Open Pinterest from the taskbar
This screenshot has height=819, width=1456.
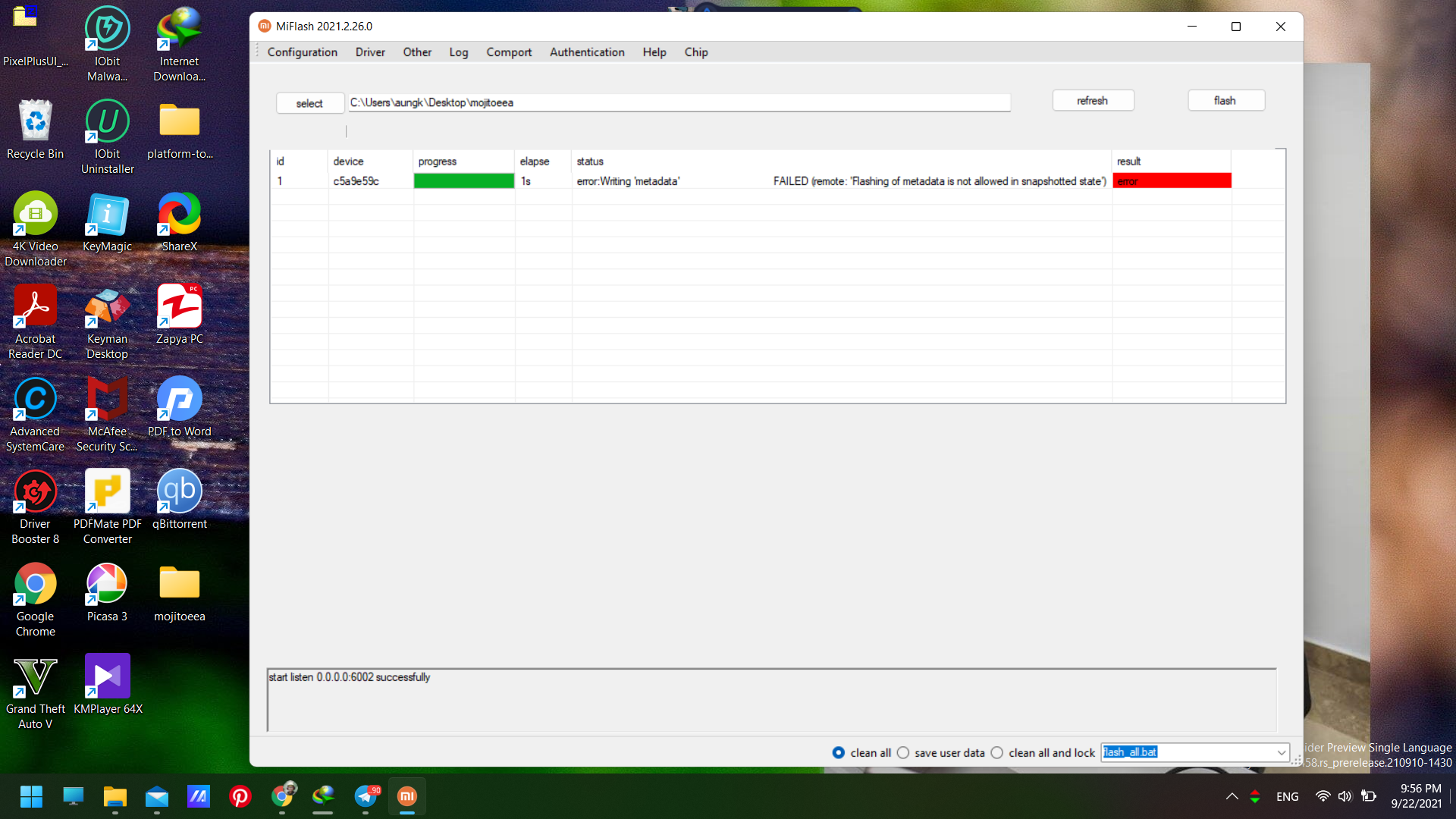[x=240, y=795]
